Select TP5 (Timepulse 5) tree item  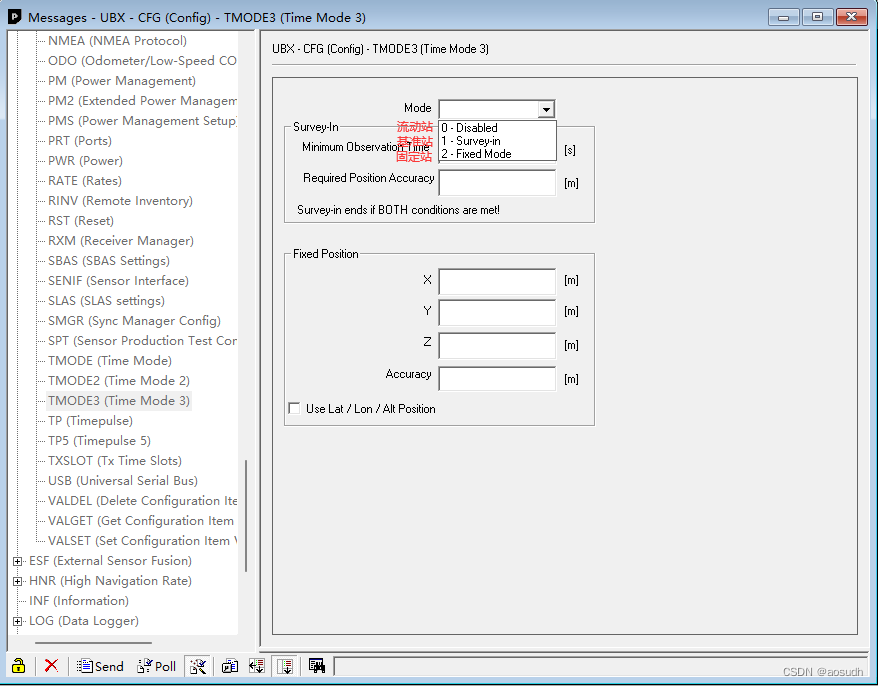[x=99, y=441]
